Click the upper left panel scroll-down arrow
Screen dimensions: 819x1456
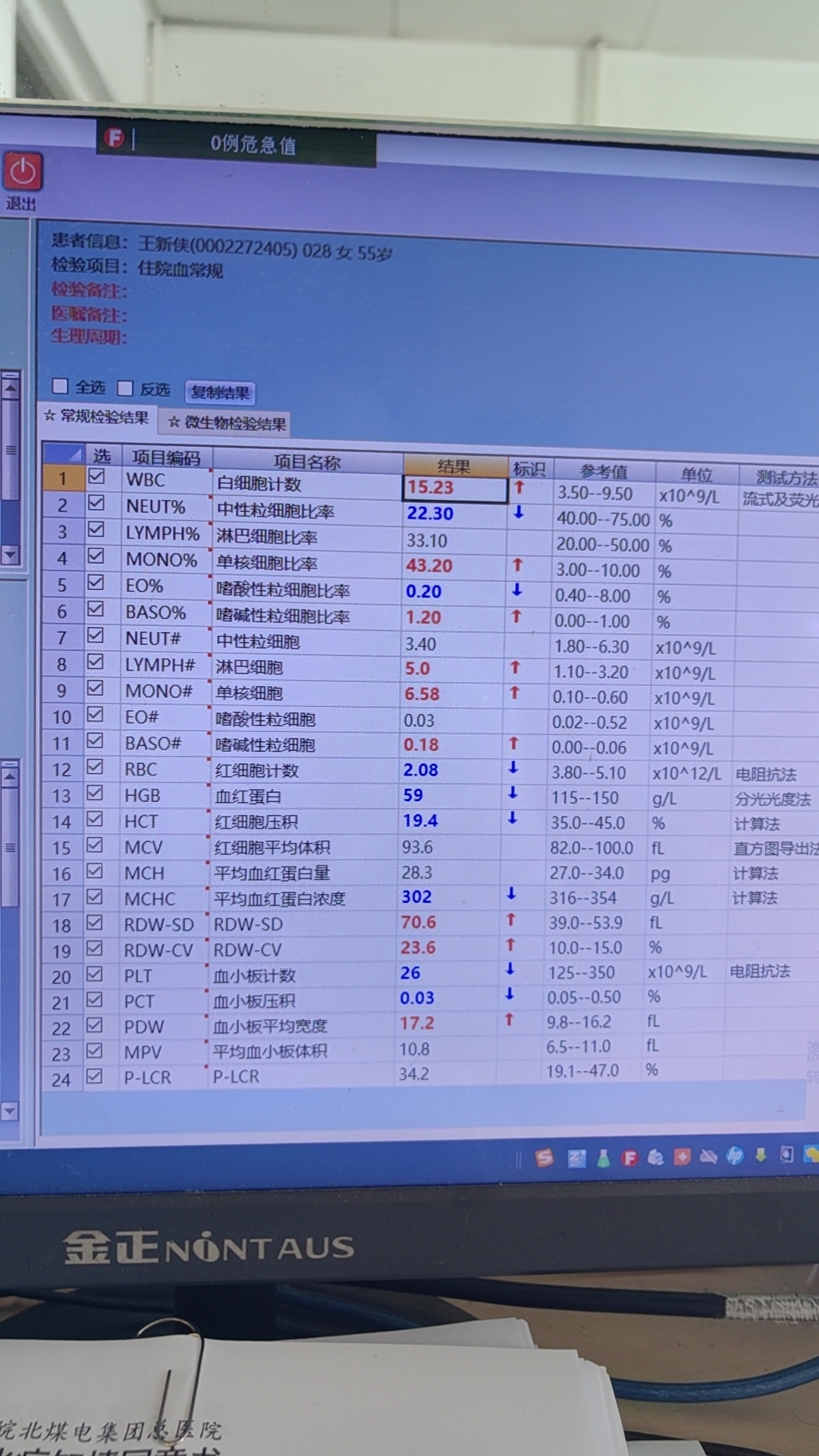10,555
